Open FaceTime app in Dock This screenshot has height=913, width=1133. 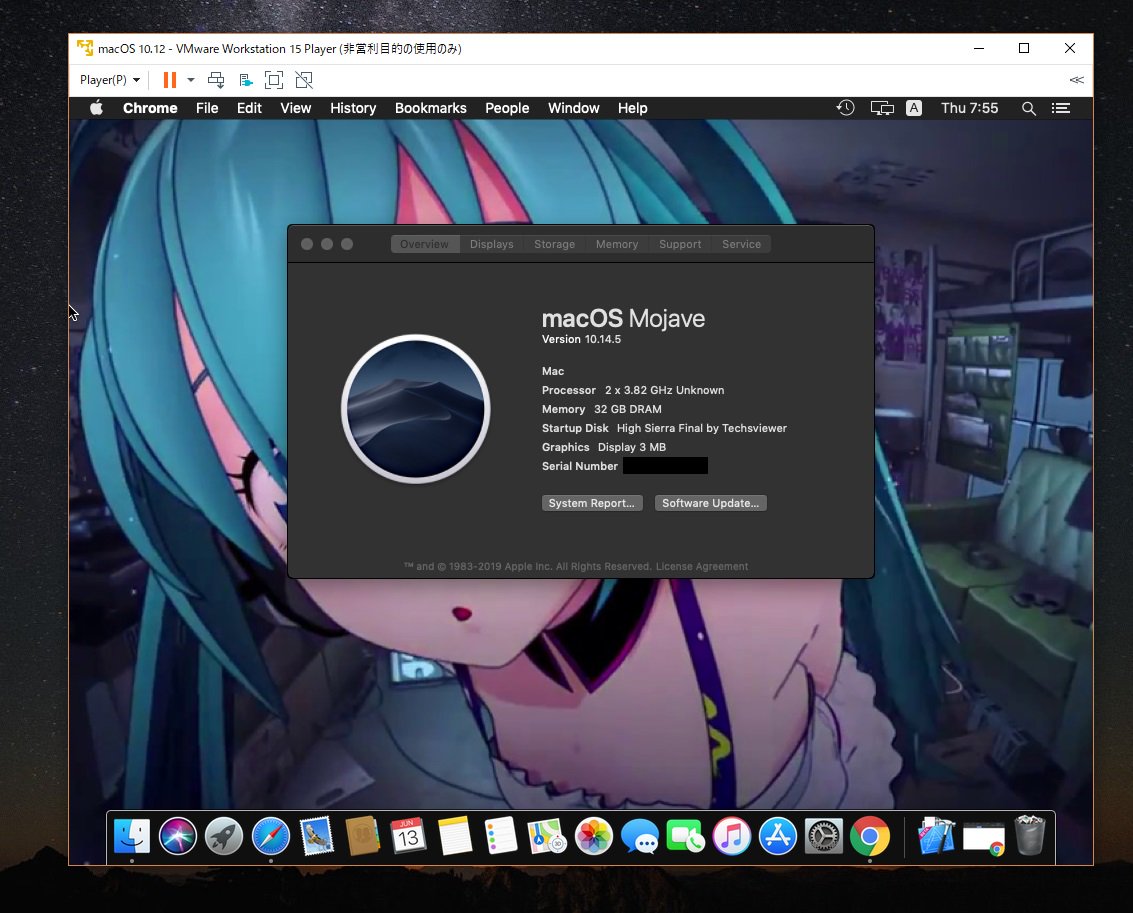point(685,836)
